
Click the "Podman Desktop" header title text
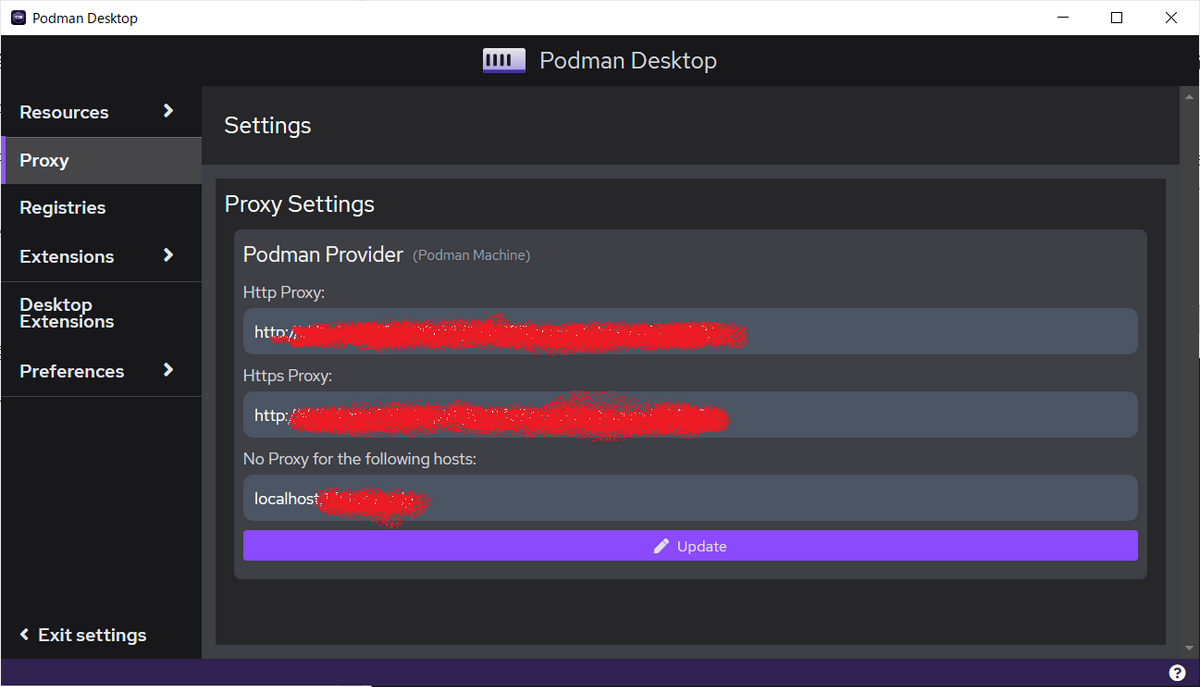coord(628,61)
